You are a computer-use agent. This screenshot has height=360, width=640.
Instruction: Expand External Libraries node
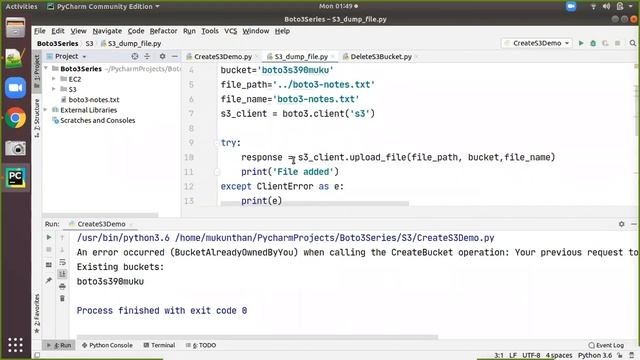click(x=46, y=110)
